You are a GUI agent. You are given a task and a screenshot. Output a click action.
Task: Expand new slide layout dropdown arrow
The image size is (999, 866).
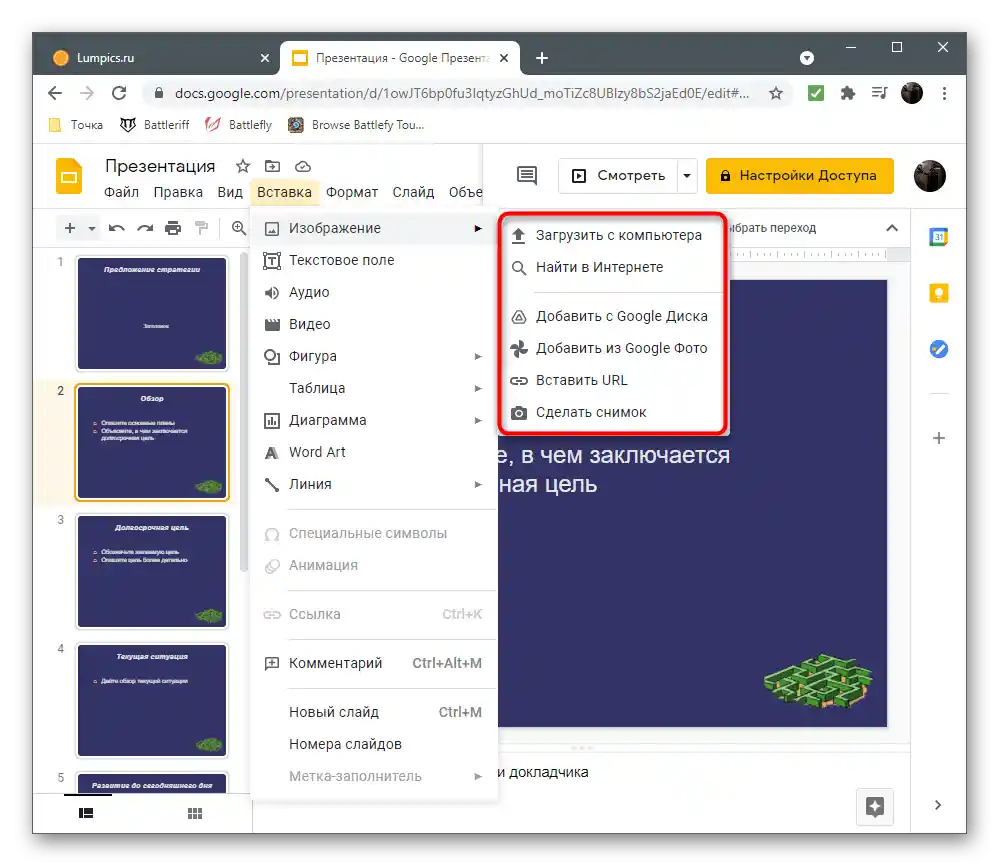pyautogui.click(x=92, y=228)
